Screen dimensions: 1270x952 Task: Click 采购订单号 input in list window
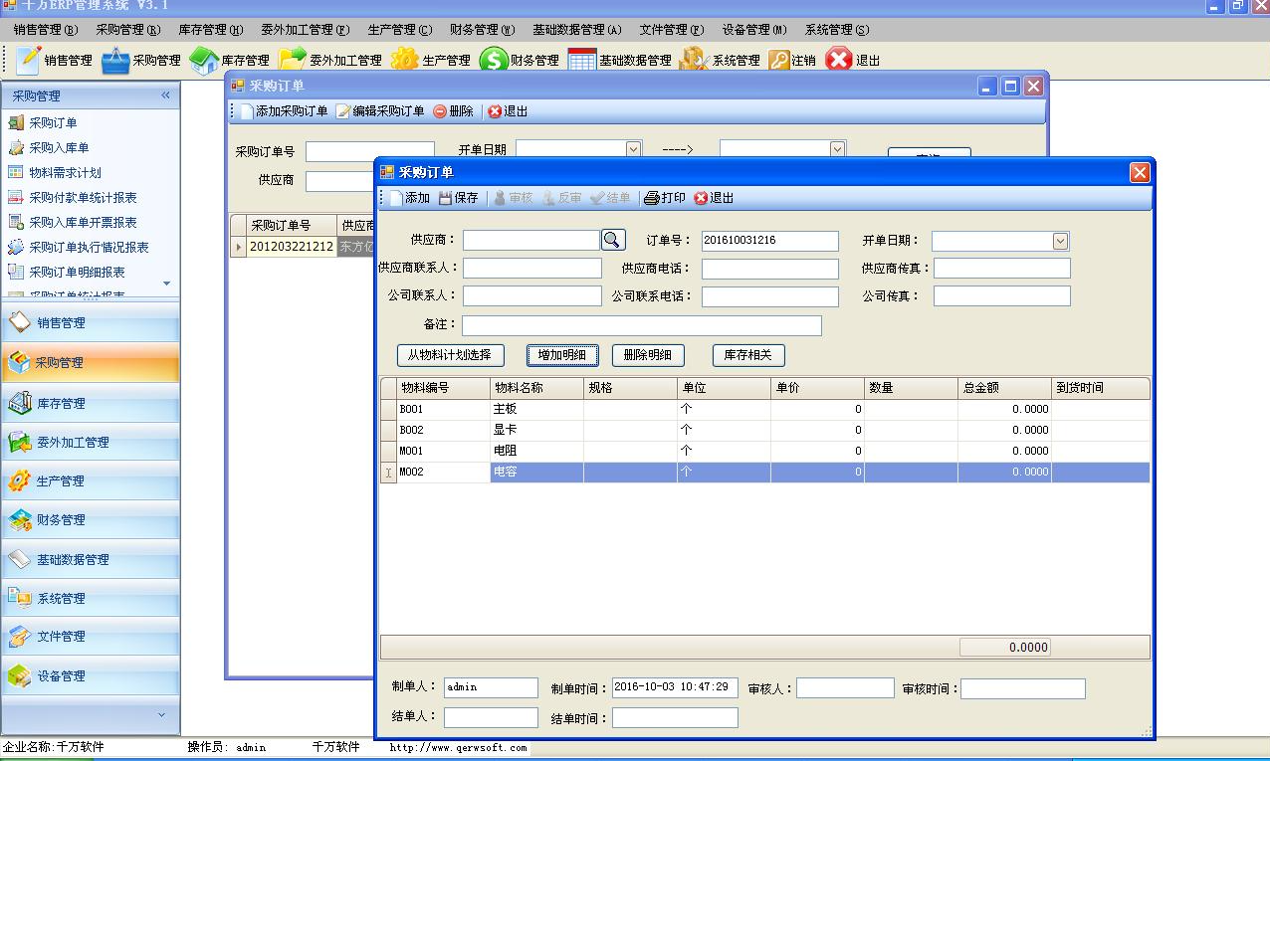point(369,151)
